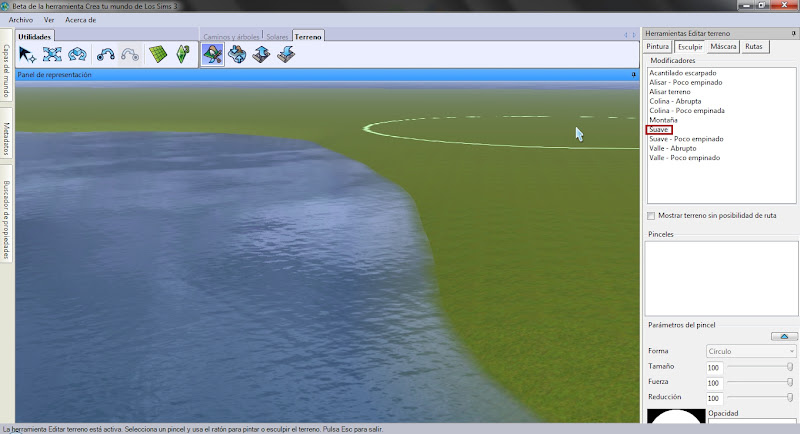
Task: Open the Rutas tab
Action: [x=754, y=46]
